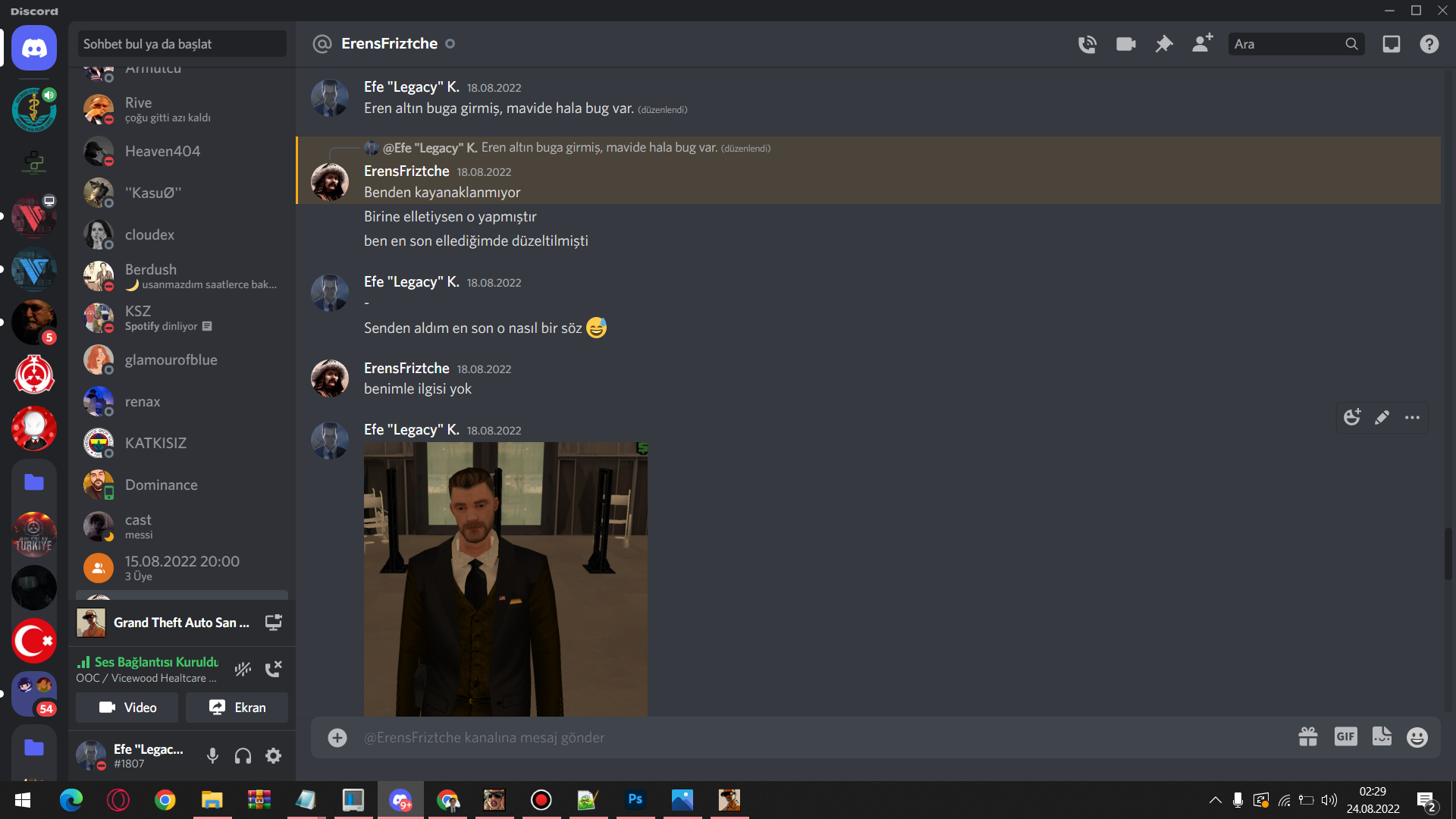
Task: Open user settings gear
Action: pyautogui.click(x=273, y=755)
